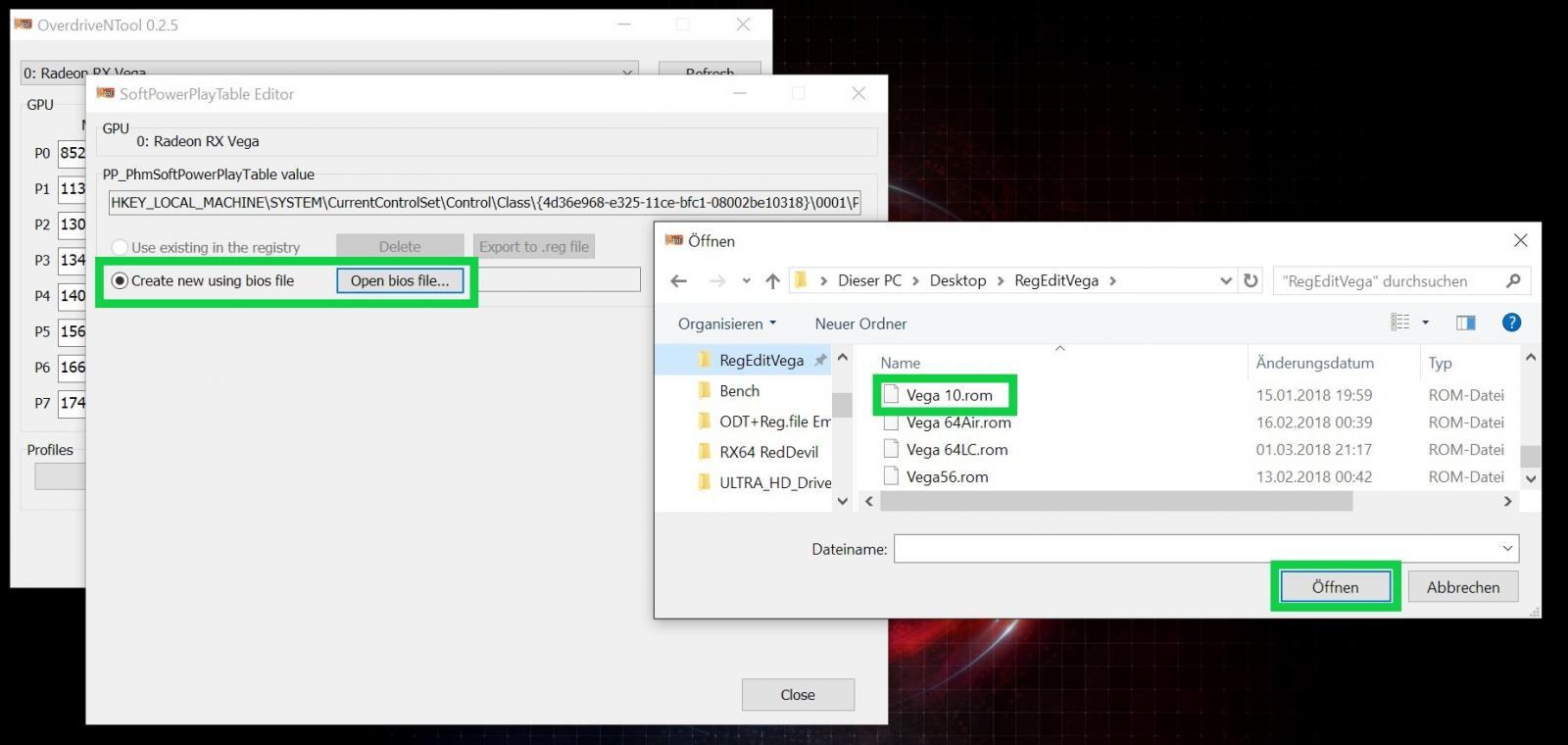The image size is (1568, 745).
Task: Click the horizontal scrollbar in file list
Action: click(1116, 501)
